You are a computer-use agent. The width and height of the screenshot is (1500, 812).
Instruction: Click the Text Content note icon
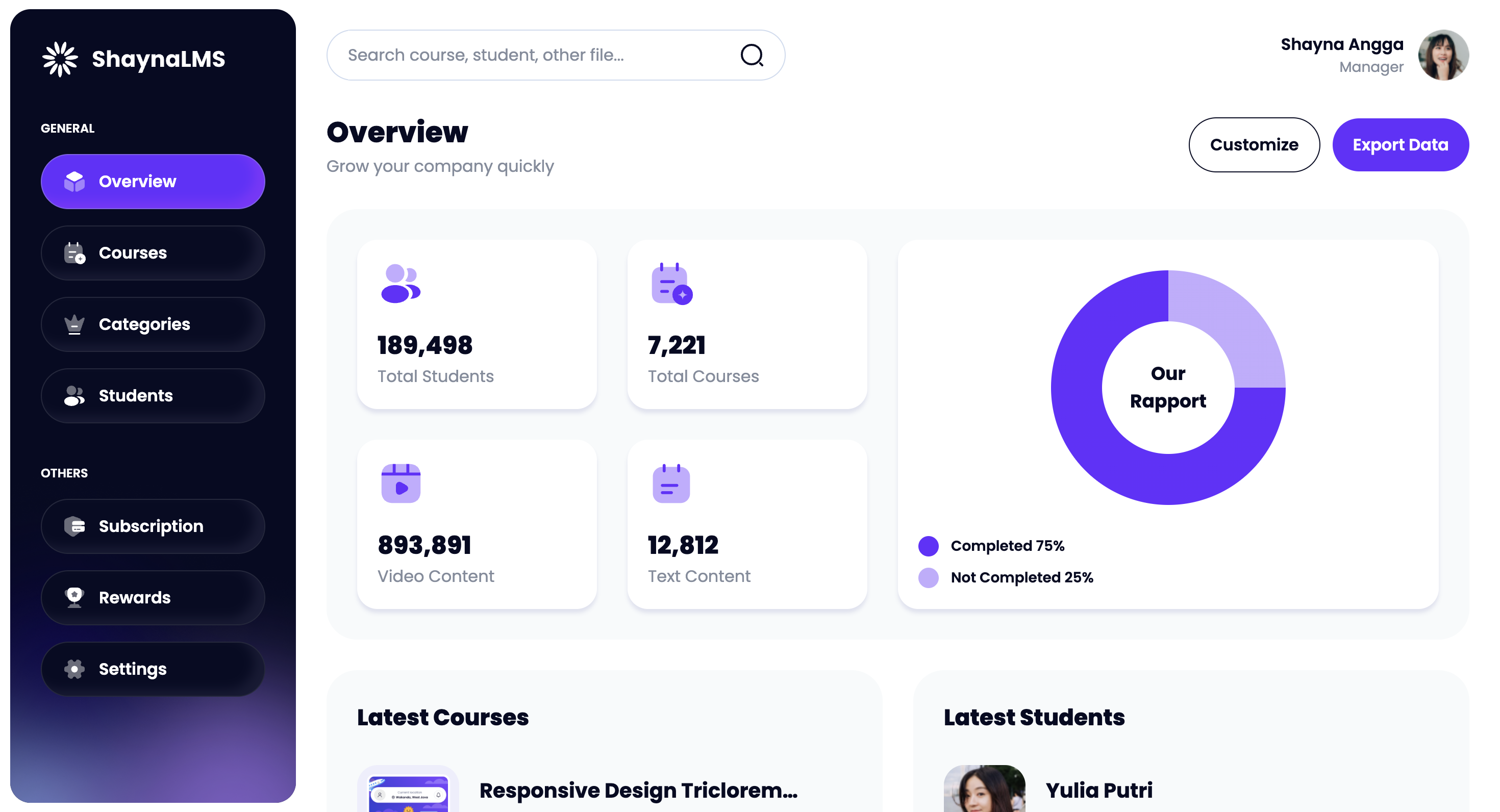671,484
